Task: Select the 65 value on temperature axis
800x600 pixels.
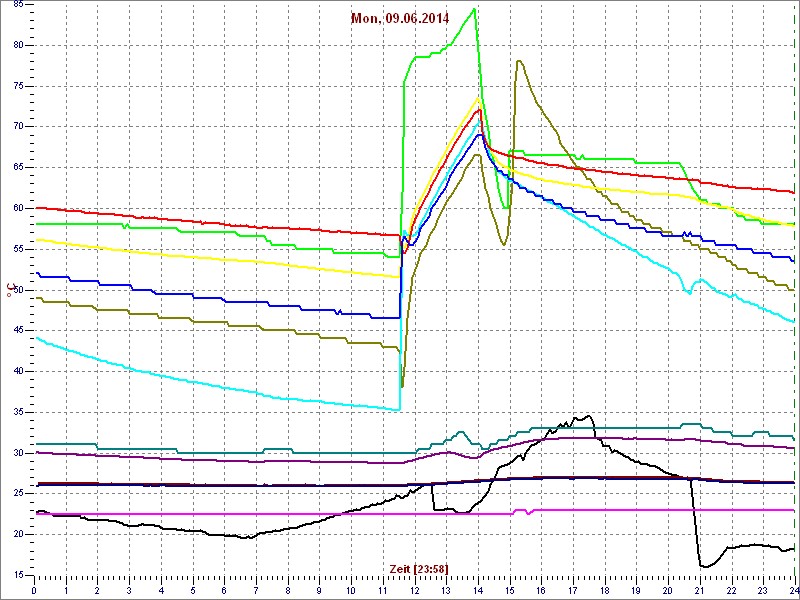Action: pyautogui.click(x=17, y=168)
